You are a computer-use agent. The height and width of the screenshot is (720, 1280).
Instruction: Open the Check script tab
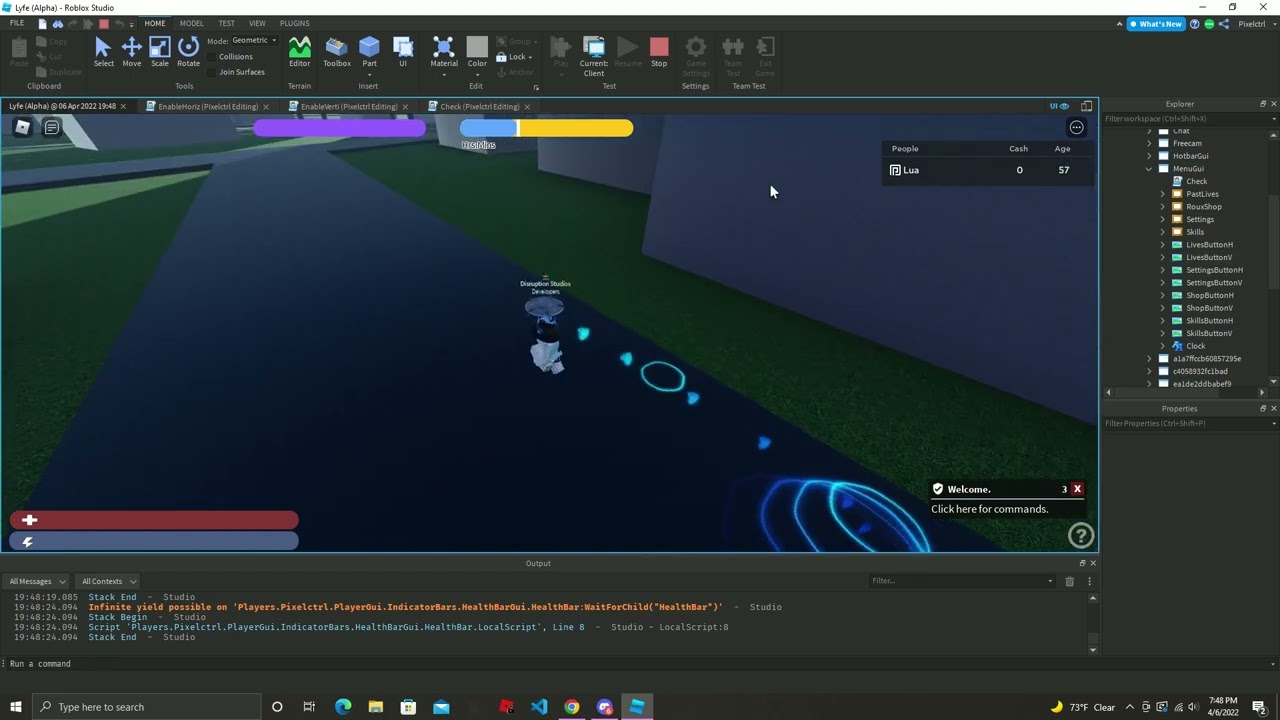(x=479, y=106)
